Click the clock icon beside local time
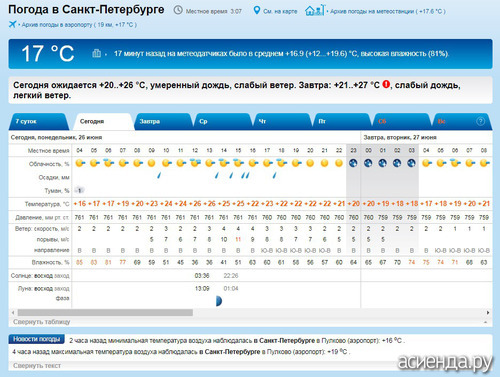 click(x=178, y=10)
